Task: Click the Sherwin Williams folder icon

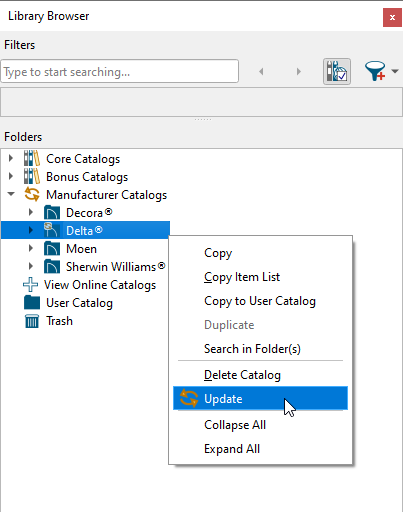Action: click(52, 267)
